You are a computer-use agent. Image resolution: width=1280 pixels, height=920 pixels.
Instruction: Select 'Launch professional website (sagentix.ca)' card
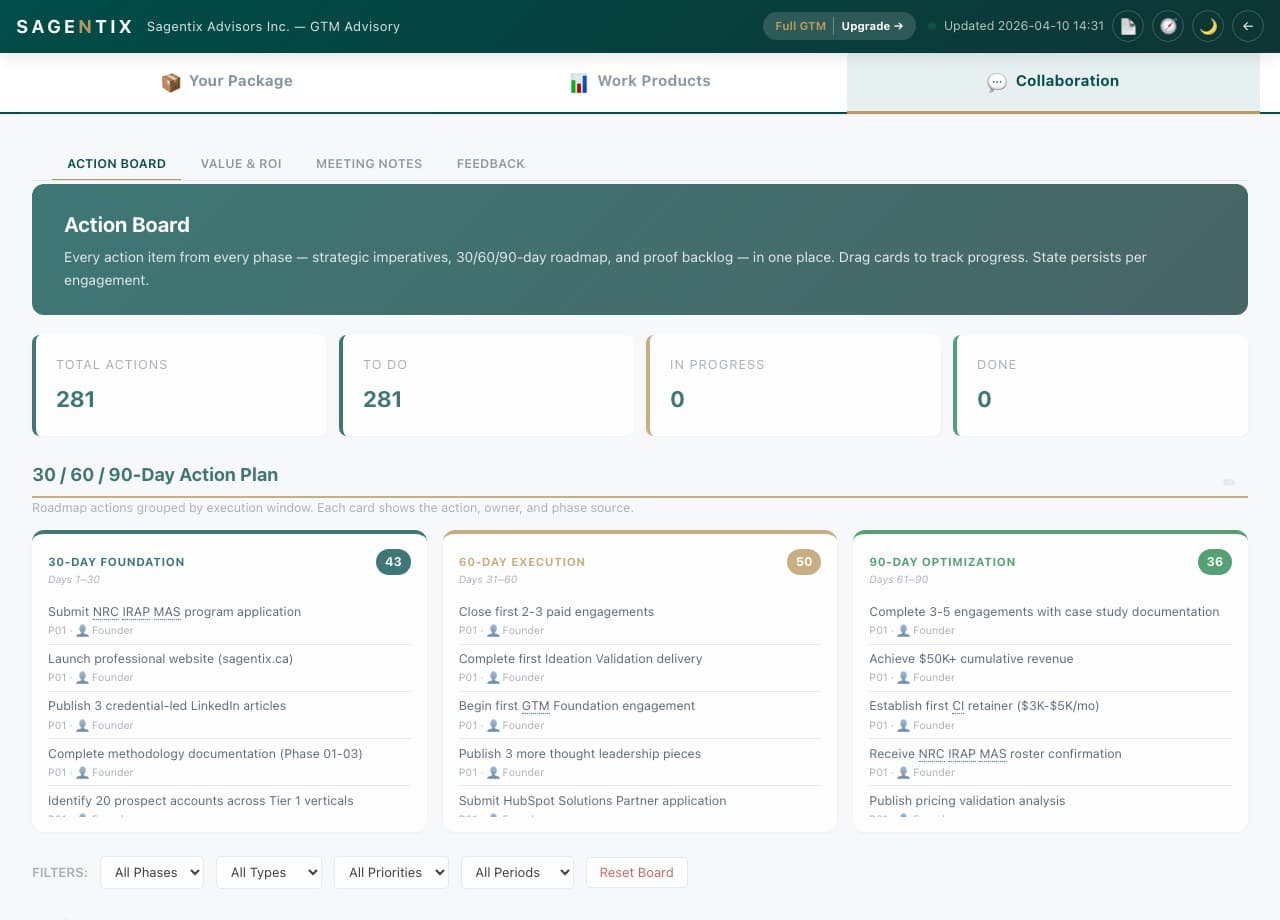[x=229, y=667]
